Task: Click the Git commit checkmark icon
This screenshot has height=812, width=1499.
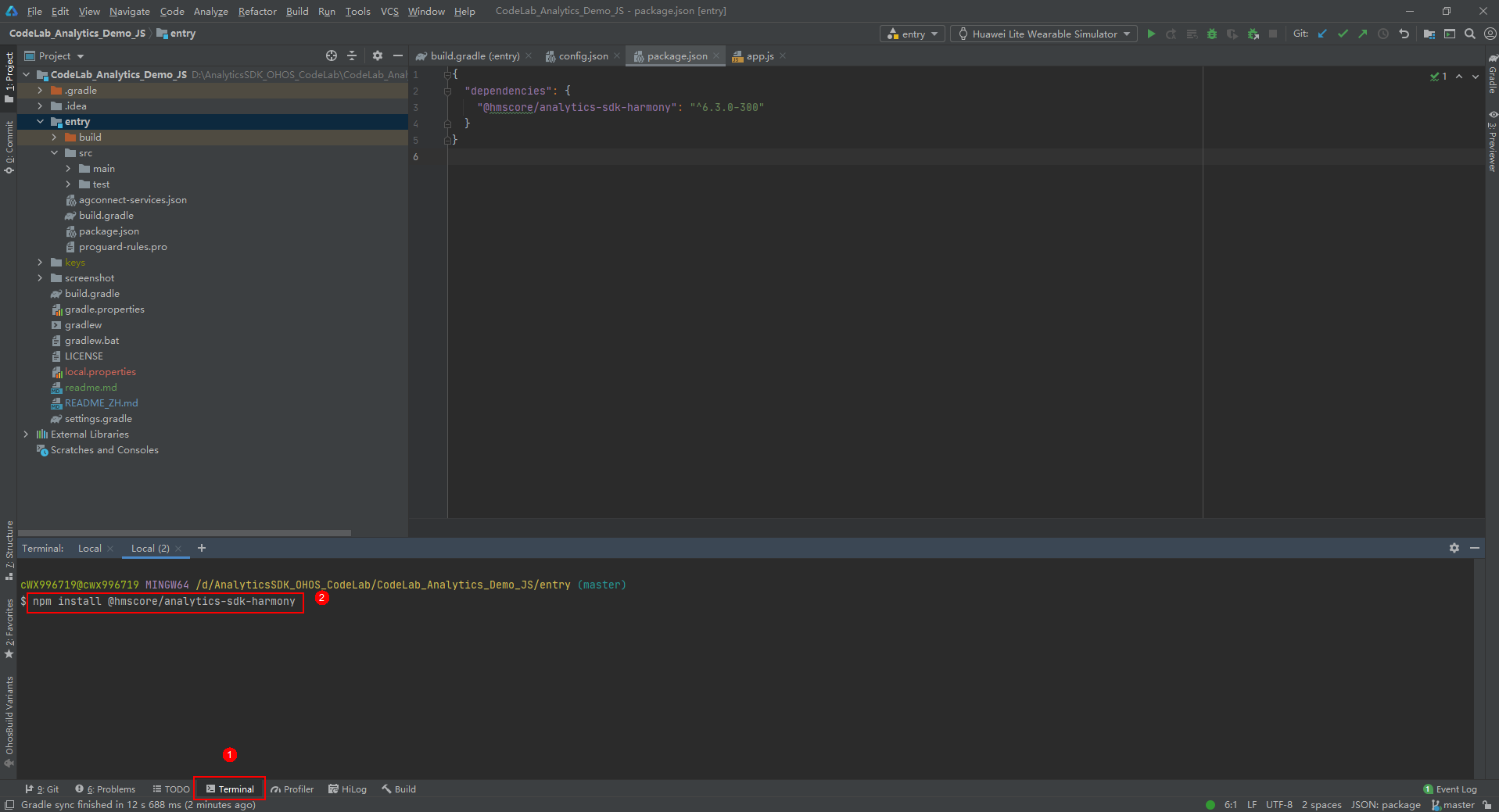Action: (1343, 34)
